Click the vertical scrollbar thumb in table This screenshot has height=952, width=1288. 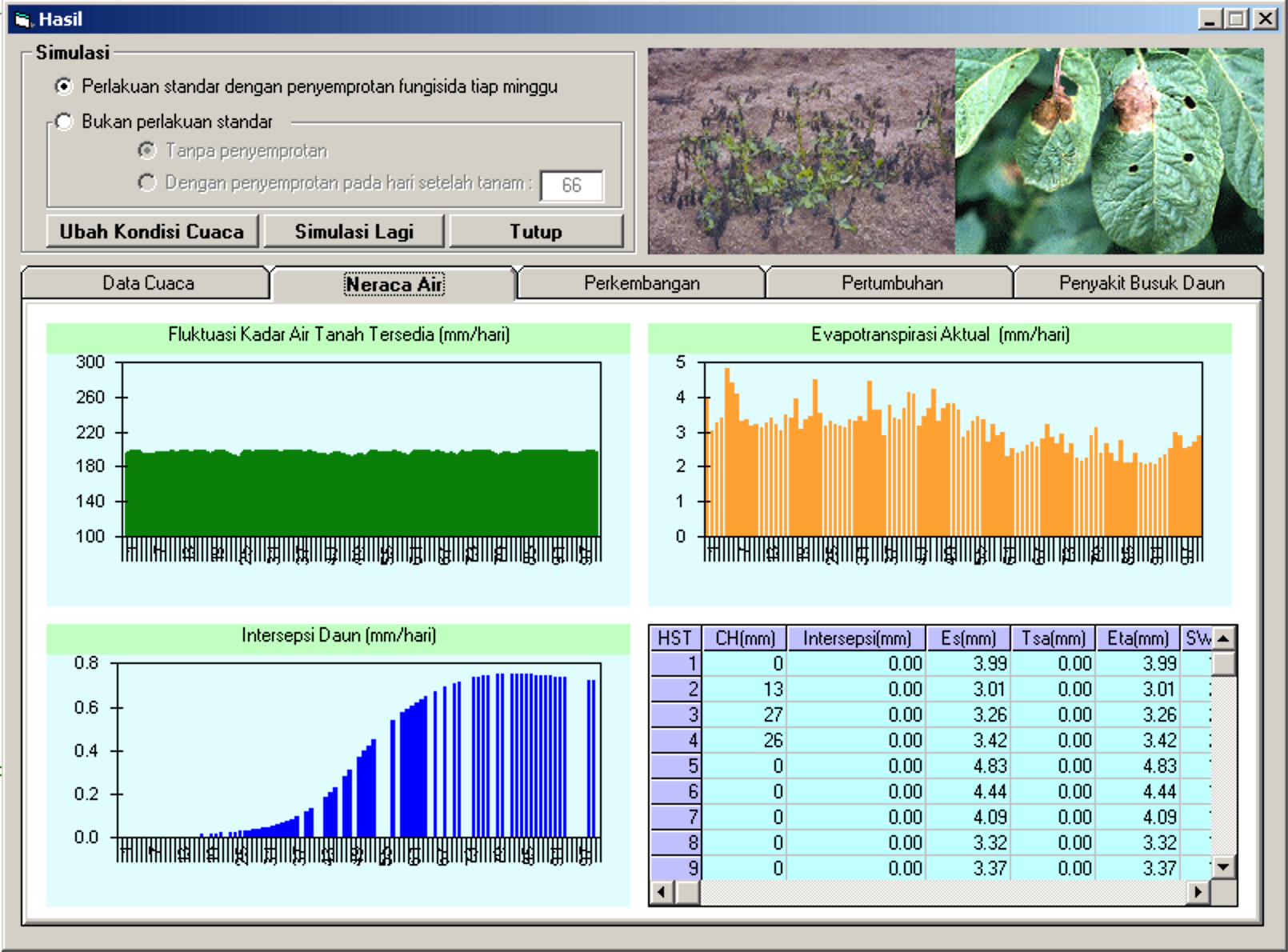[1224, 664]
